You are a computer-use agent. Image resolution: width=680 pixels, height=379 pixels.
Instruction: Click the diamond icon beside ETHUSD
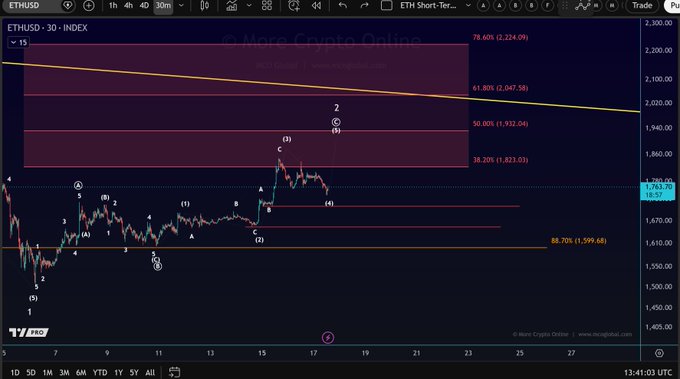pos(68,6)
